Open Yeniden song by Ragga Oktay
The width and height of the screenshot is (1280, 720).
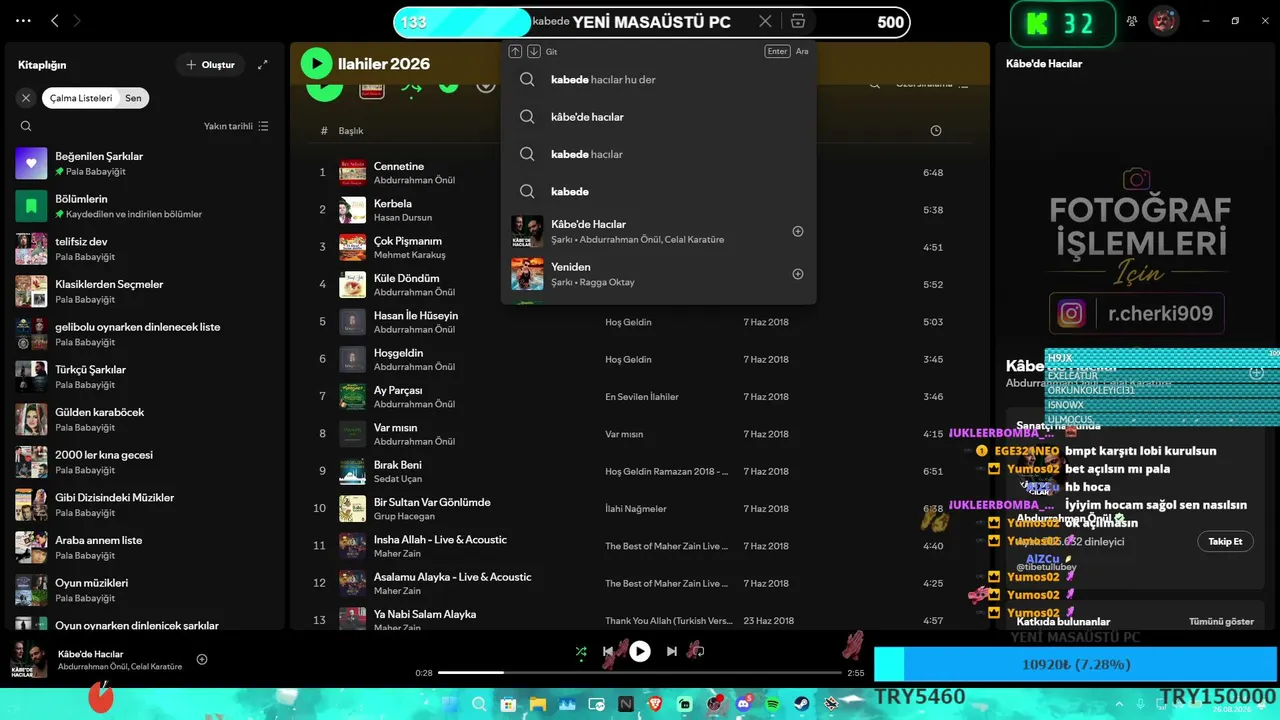pos(658,274)
